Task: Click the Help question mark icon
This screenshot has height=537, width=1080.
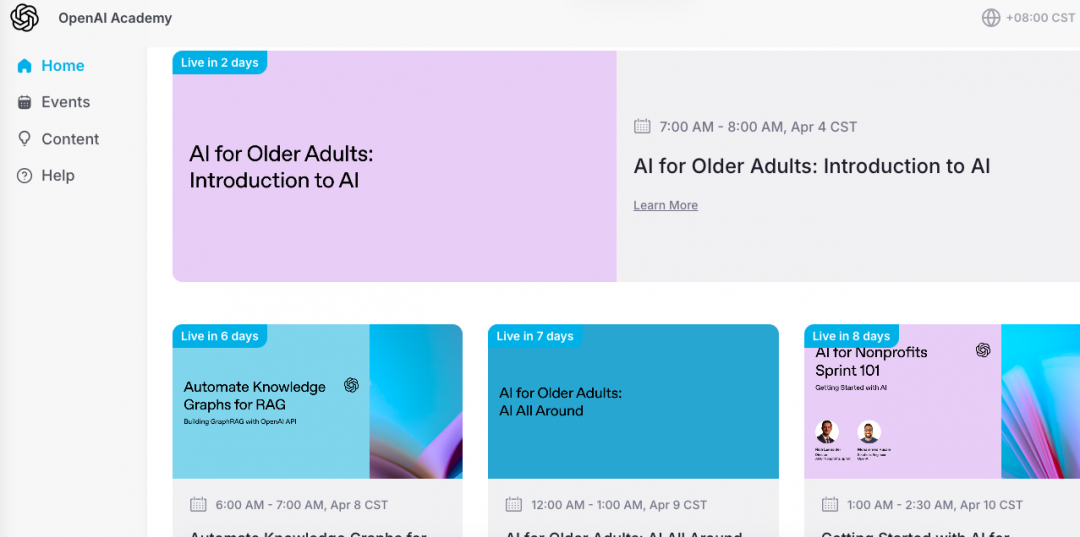Action: pyautogui.click(x=25, y=176)
